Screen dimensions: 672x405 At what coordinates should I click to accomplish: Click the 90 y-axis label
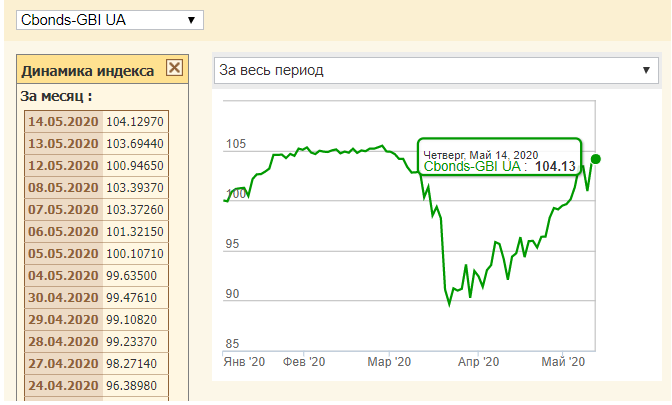(x=232, y=294)
